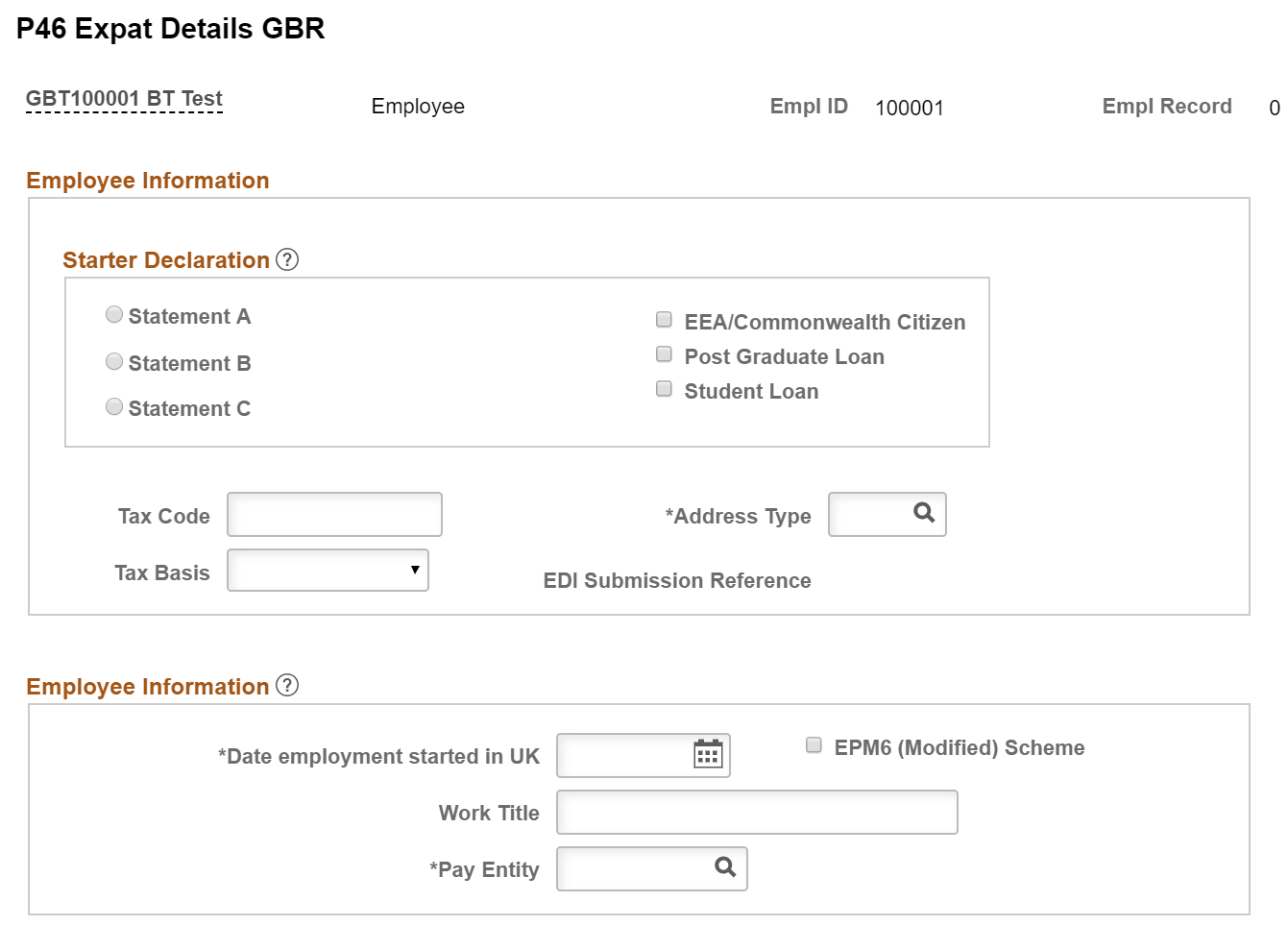This screenshot has height=926, width=1288.
Task: Click the P46 Expat Details GBR heading
Action: (x=171, y=29)
